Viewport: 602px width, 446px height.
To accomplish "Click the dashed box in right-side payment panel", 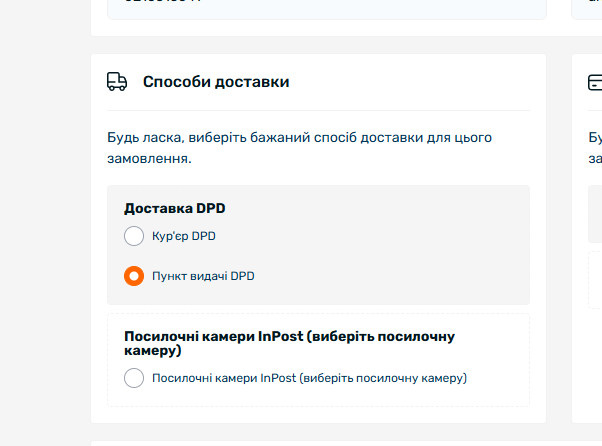I will click(x=595, y=280).
